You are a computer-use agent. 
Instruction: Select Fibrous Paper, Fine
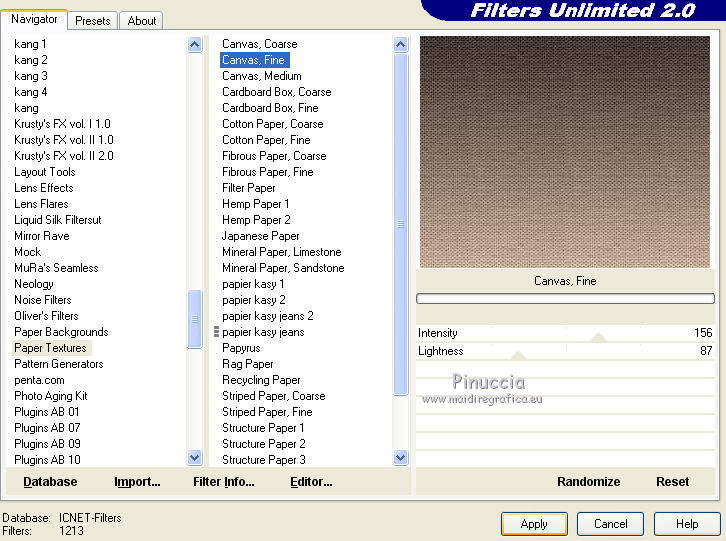point(268,172)
